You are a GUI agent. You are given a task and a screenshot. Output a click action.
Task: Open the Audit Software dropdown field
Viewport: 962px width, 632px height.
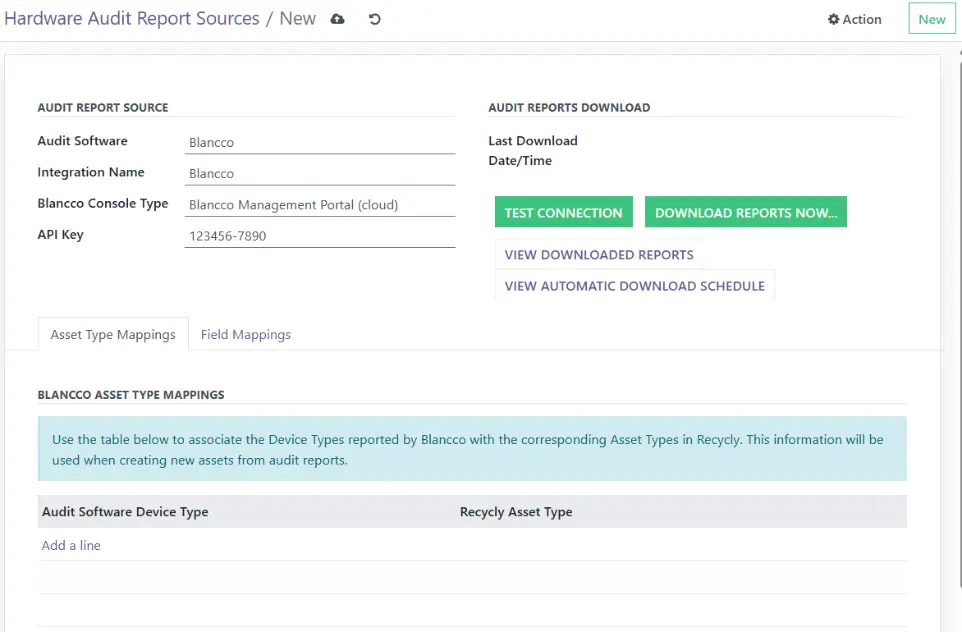tap(320, 142)
